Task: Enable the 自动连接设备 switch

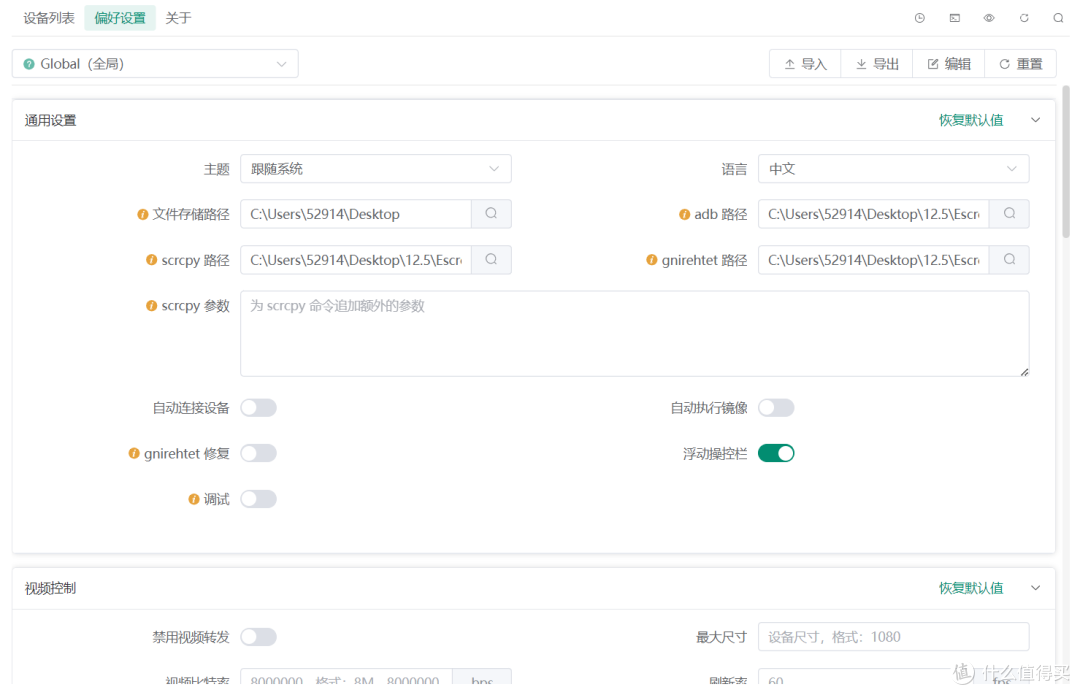Action: [258, 408]
